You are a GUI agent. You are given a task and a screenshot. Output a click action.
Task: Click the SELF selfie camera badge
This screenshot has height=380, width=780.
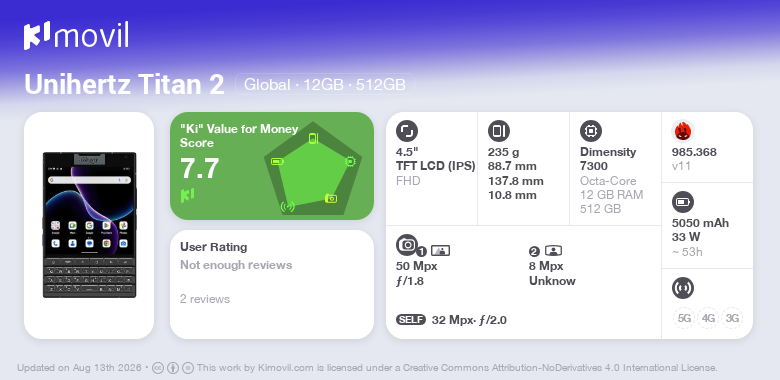pos(411,320)
